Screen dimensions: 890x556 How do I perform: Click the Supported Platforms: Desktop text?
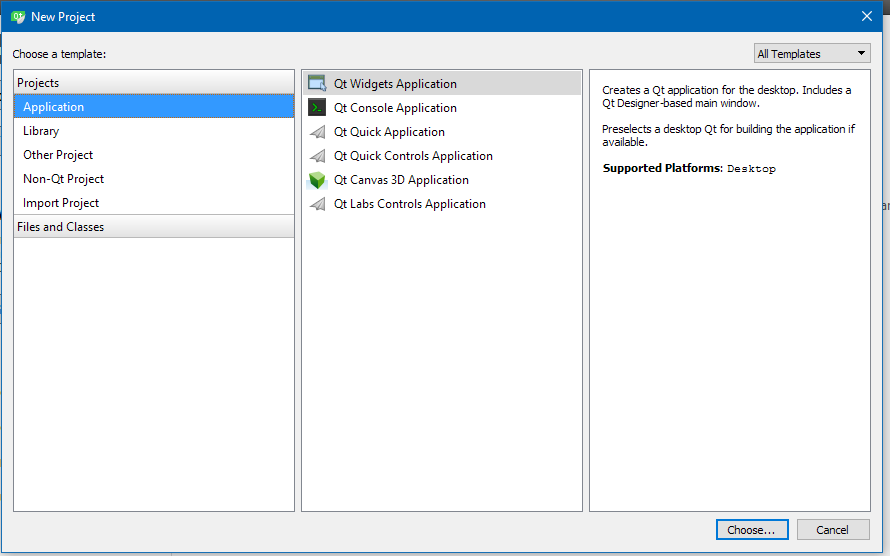pos(689,168)
